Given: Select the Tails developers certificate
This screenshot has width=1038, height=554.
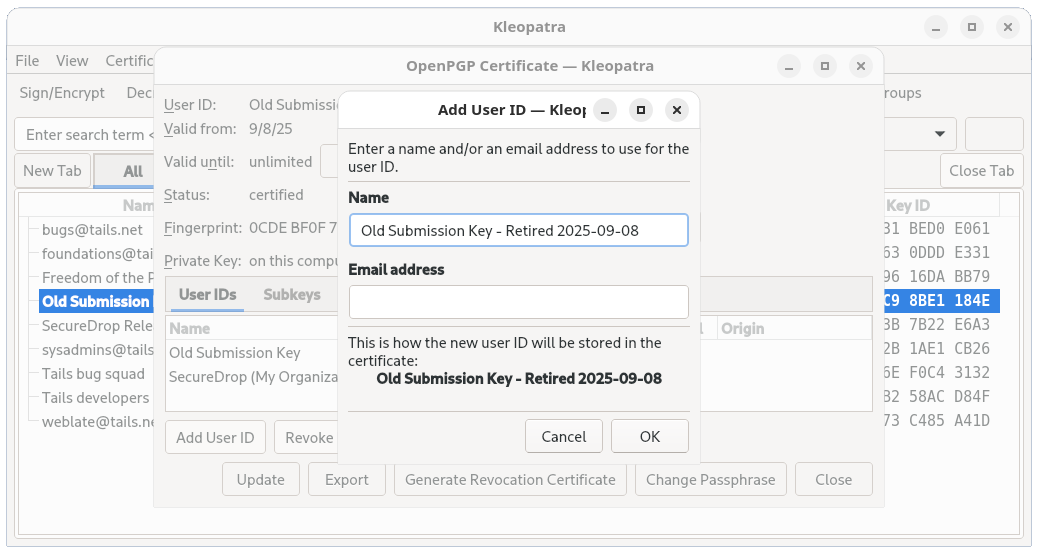Looking at the screenshot, I should click(x=95, y=398).
